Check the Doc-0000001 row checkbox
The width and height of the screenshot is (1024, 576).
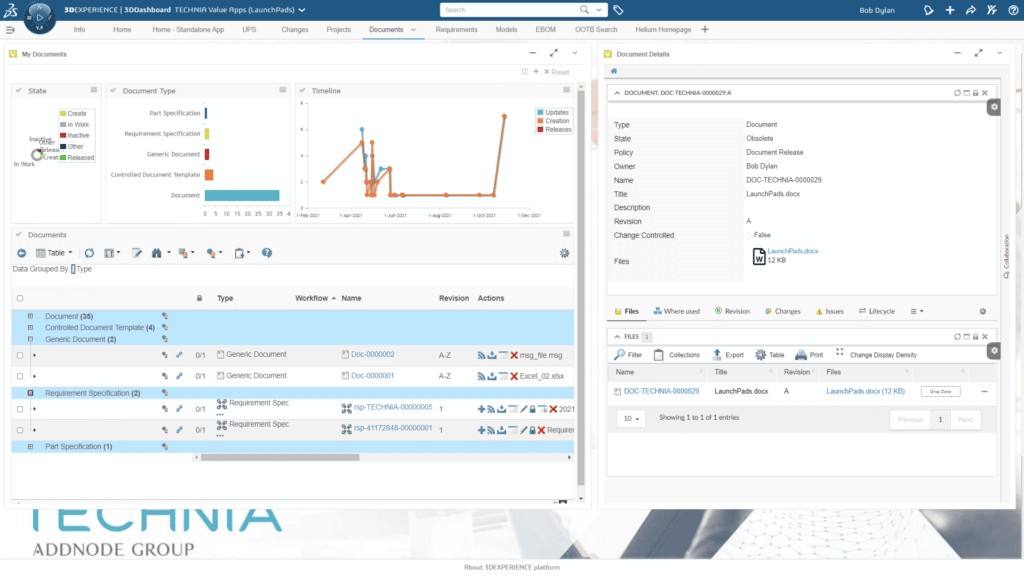[x=20, y=377]
